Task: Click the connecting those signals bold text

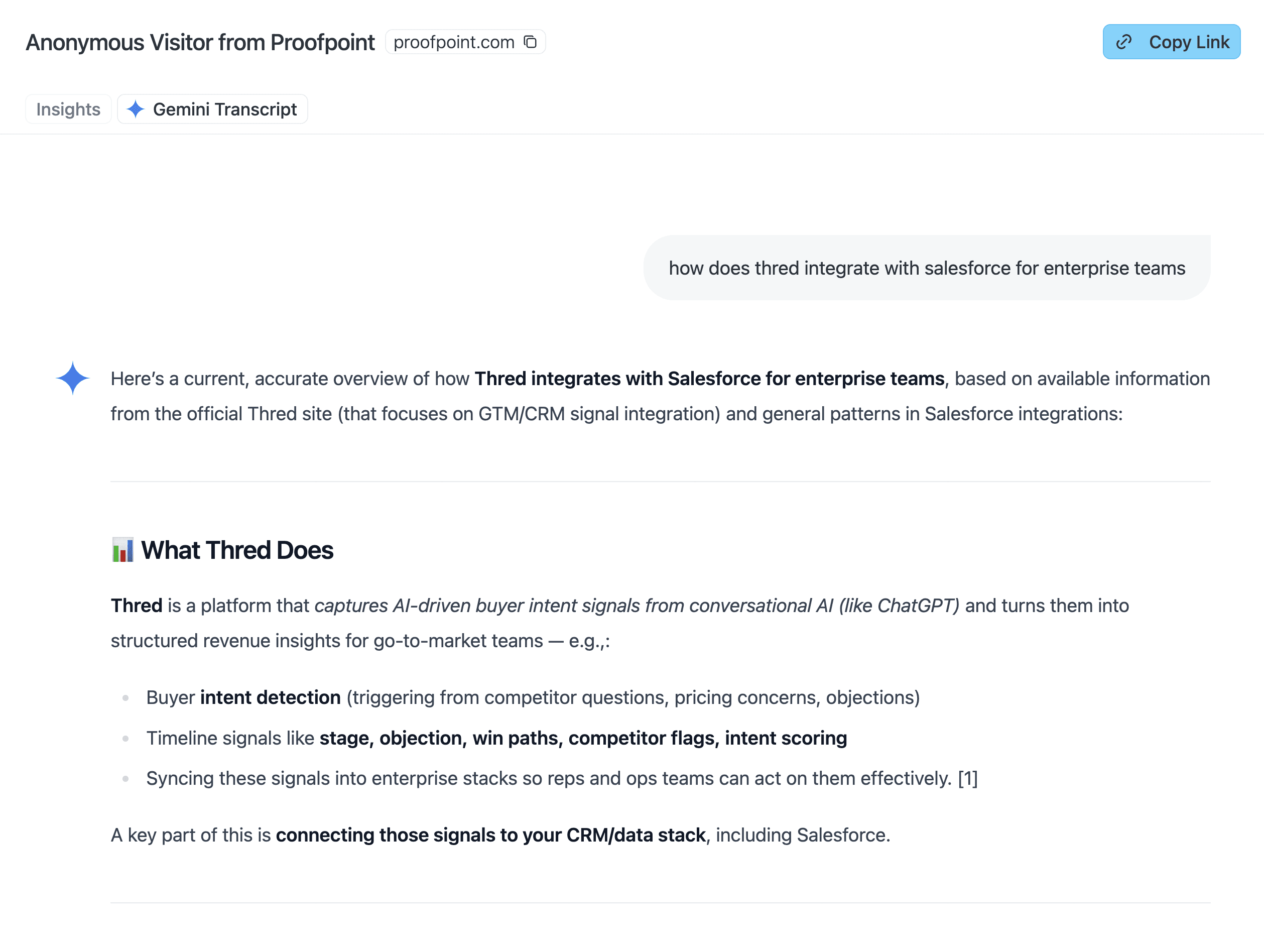Action: click(x=491, y=835)
